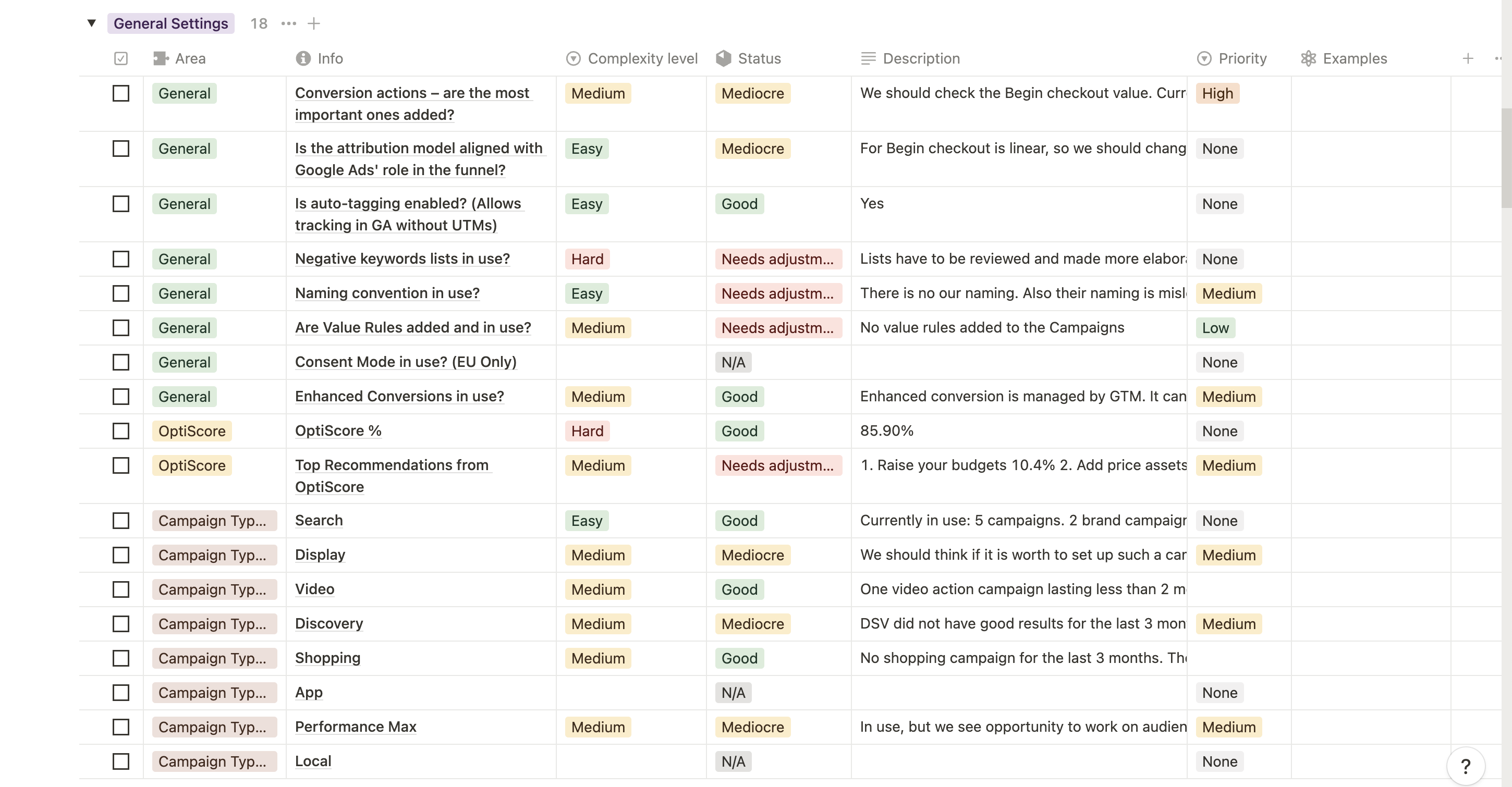Add a new item to General Settings
This screenshot has height=787, width=1512.
[314, 23]
